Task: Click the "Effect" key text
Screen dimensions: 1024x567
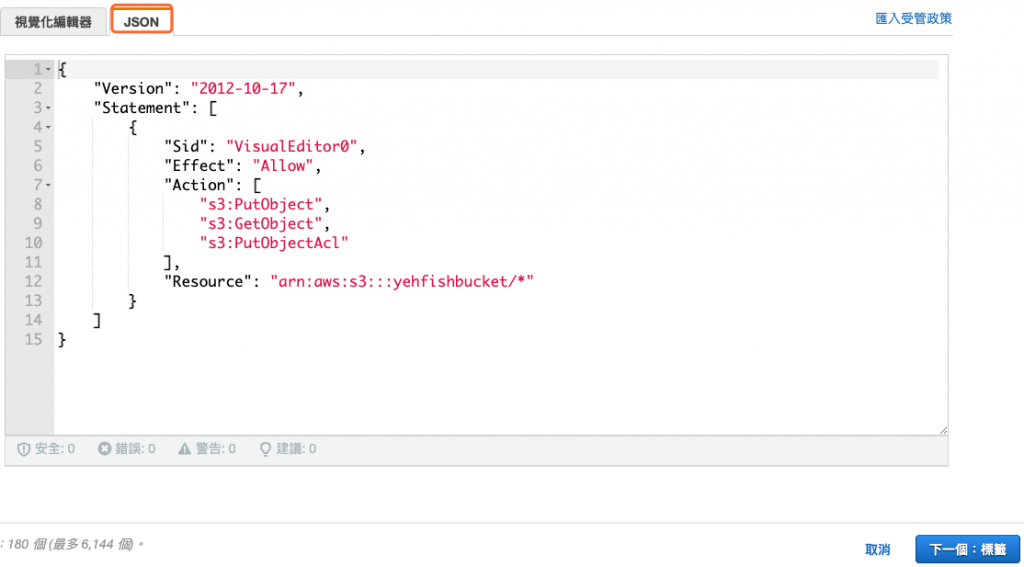Action: [x=199, y=166]
